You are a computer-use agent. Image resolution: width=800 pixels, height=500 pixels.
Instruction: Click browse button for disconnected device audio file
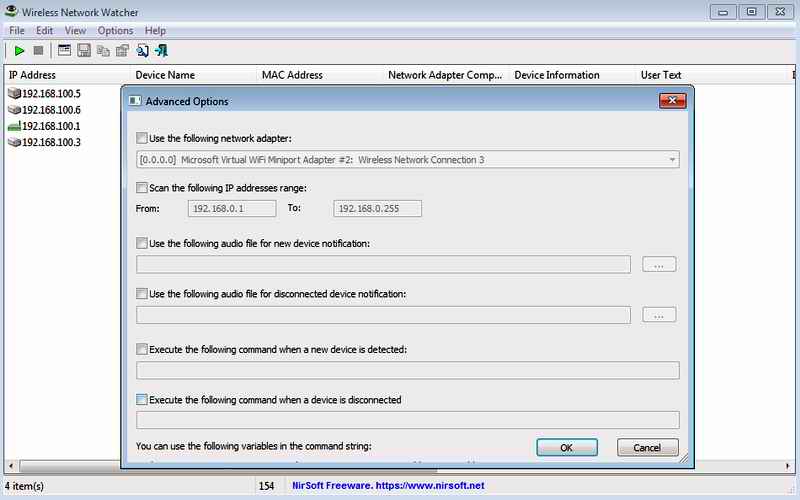659,315
